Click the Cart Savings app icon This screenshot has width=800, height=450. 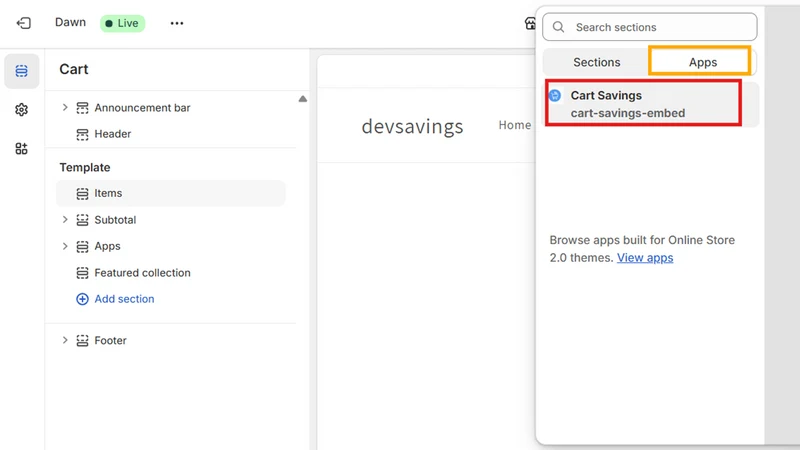[555, 95]
